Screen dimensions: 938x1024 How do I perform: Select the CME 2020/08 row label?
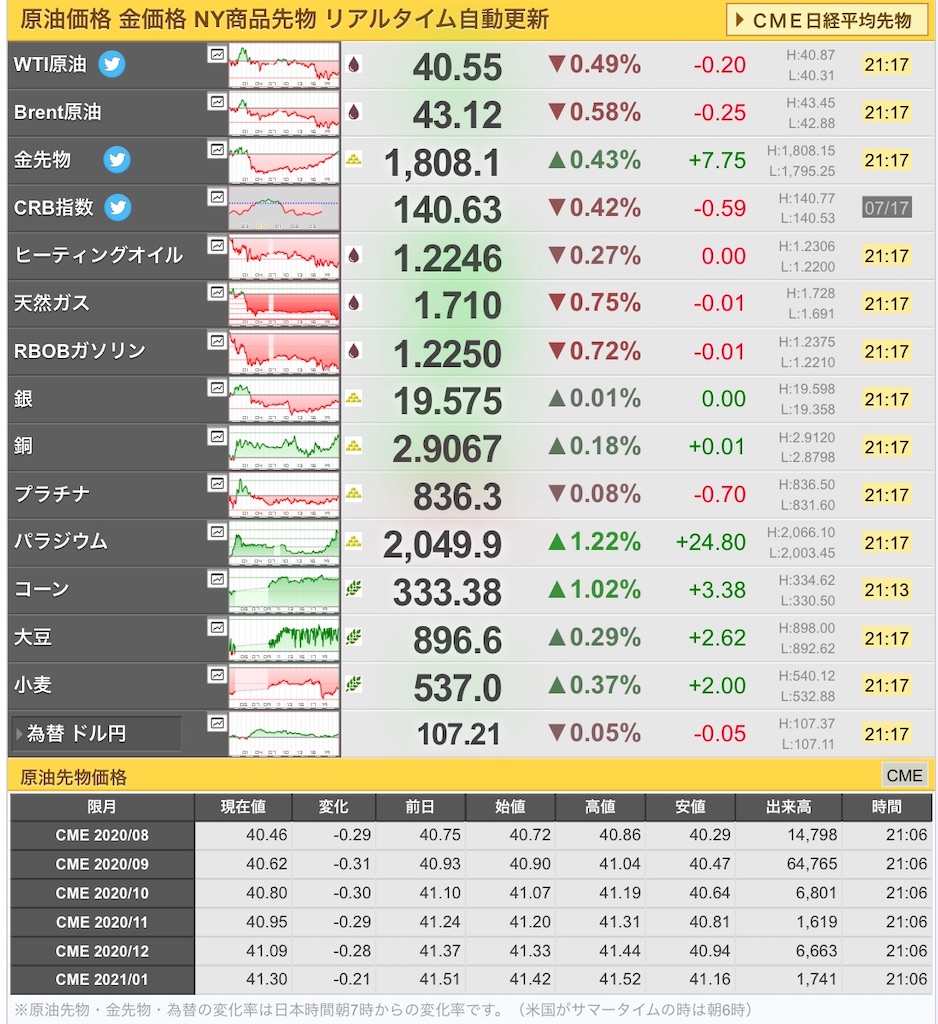102,835
